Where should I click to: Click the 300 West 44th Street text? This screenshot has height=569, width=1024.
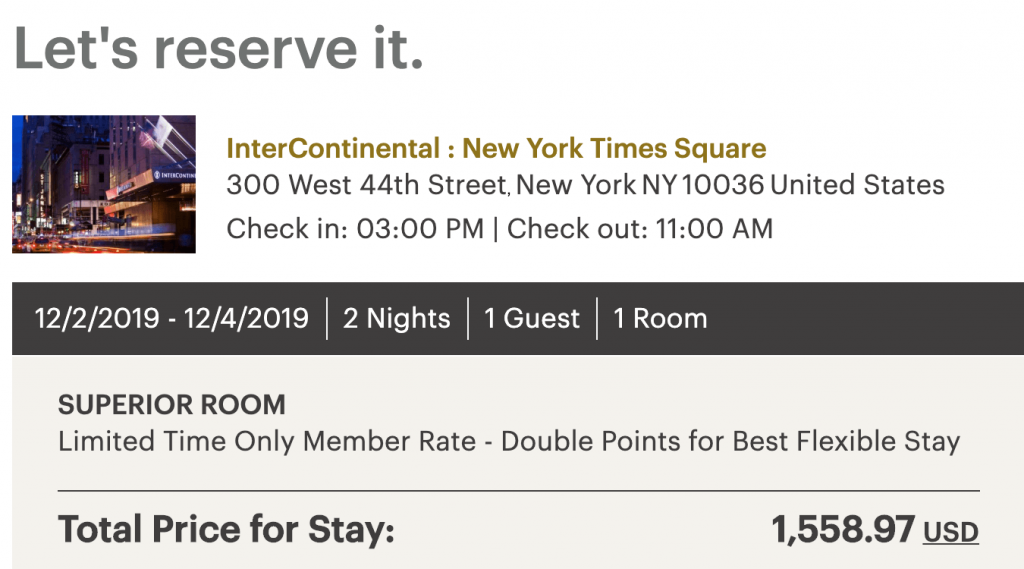pyautogui.click(x=368, y=185)
